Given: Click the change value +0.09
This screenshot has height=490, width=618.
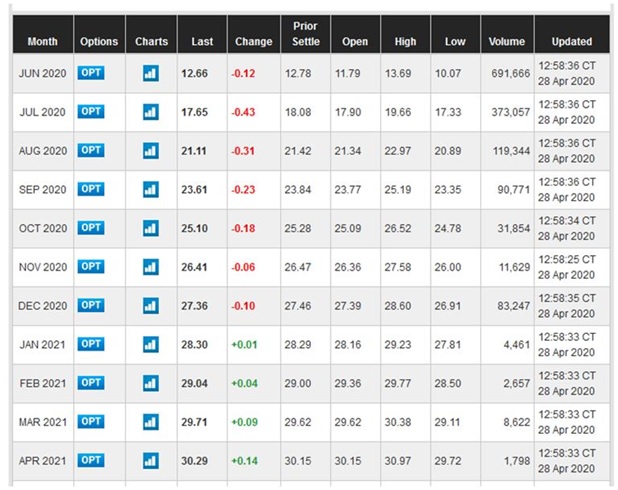Looking at the screenshot, I should pos(244,422).
